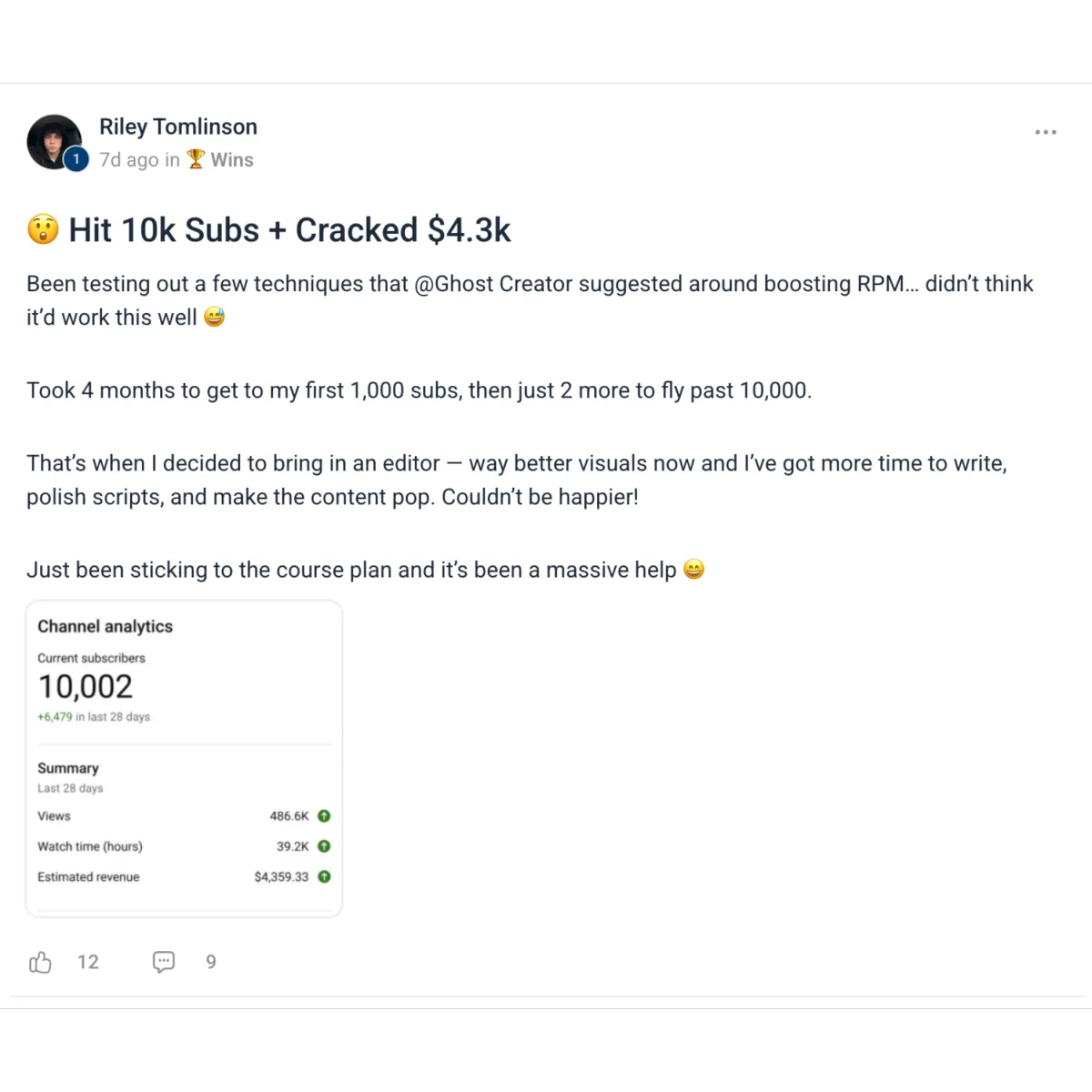This screenshot has height=1092, width=1092.
Task: Click the like count number 12
Action: 88,962
